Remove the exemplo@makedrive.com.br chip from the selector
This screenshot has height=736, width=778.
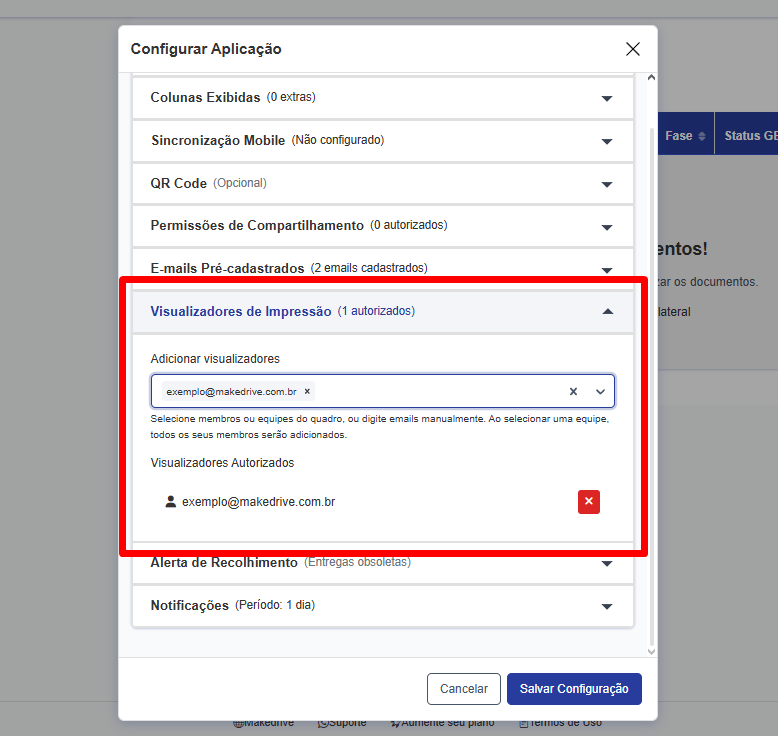click(x=308, y=392)
